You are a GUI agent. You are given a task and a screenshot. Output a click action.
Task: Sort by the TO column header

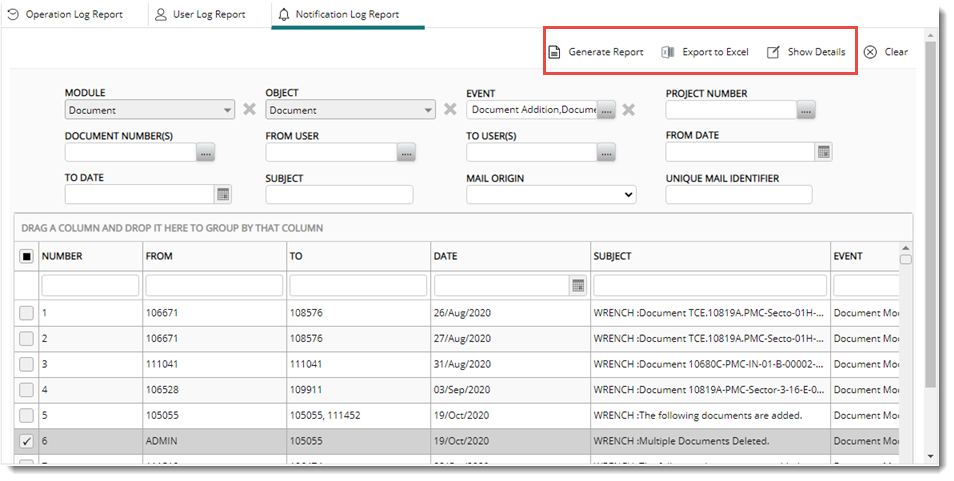pyautogui.click(x=296, y=257)
